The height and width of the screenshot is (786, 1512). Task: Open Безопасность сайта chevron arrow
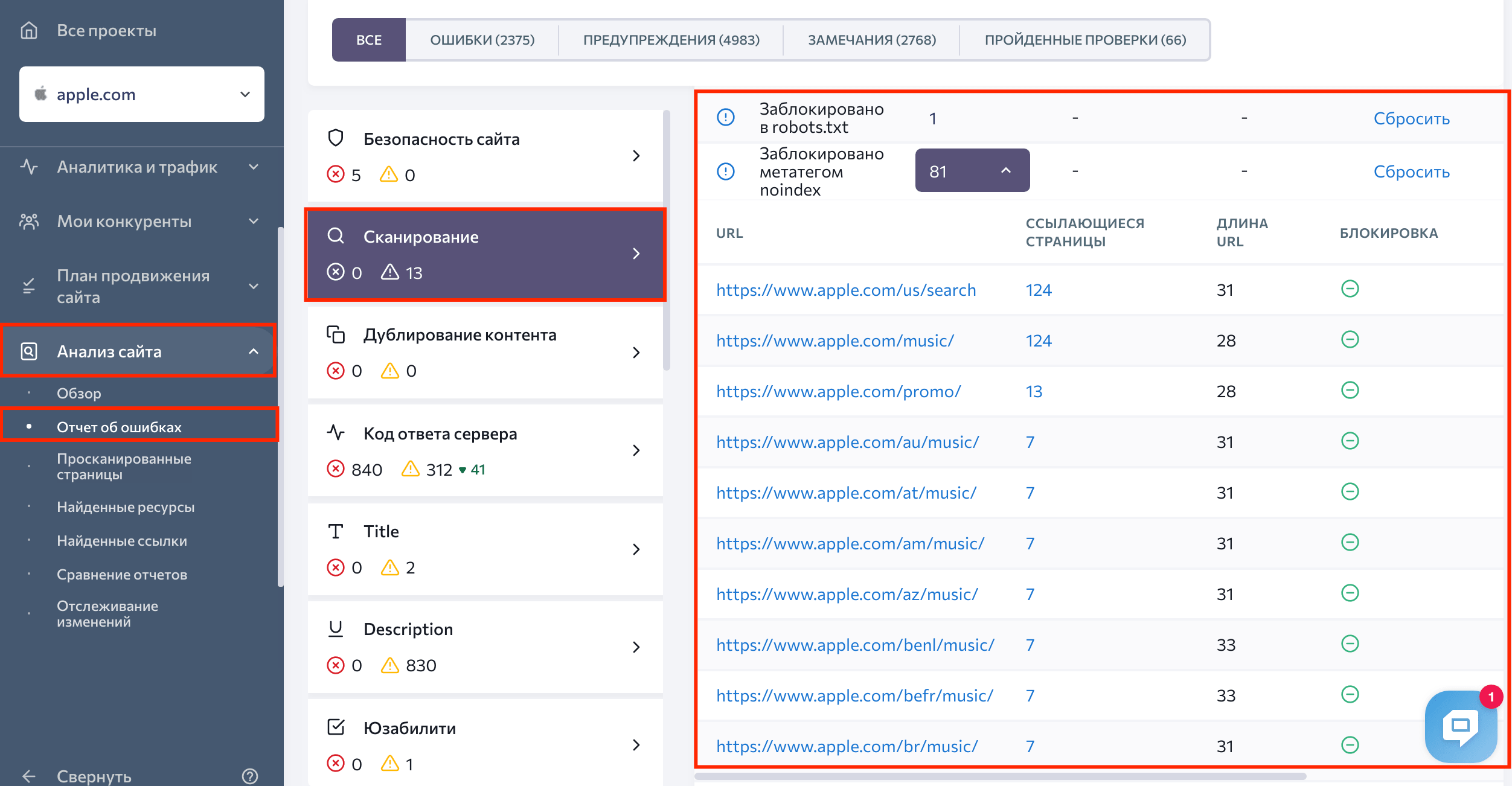pyautogui.click(x=636, y=156)
